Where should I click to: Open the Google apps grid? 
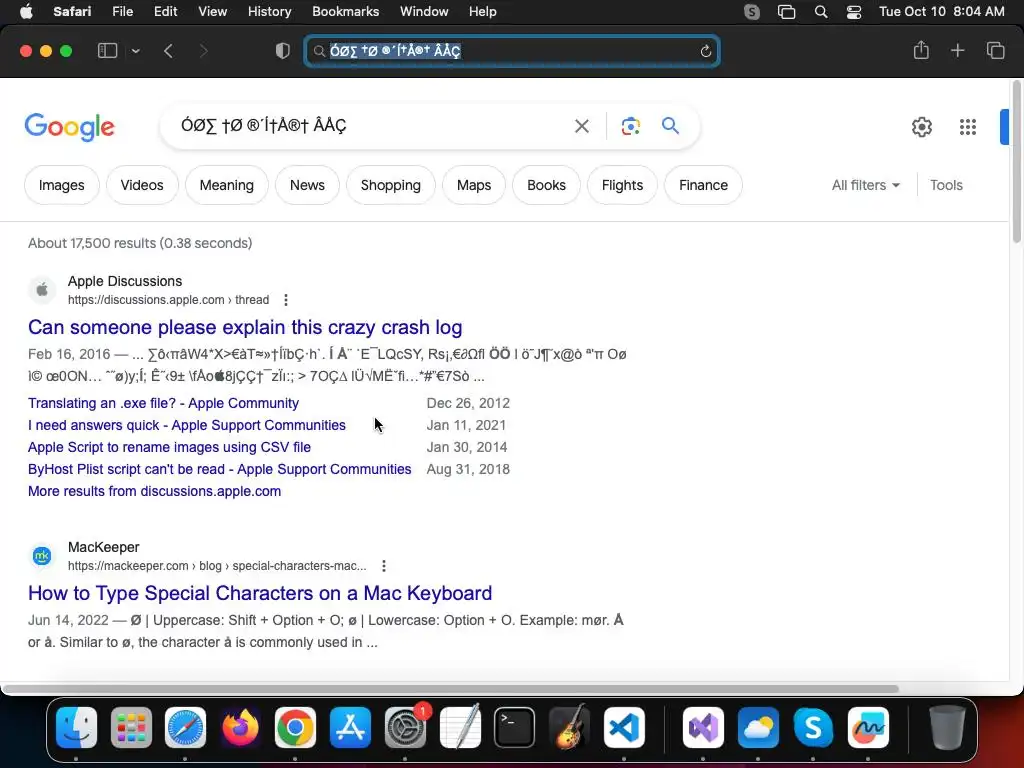tap(968, 127)
